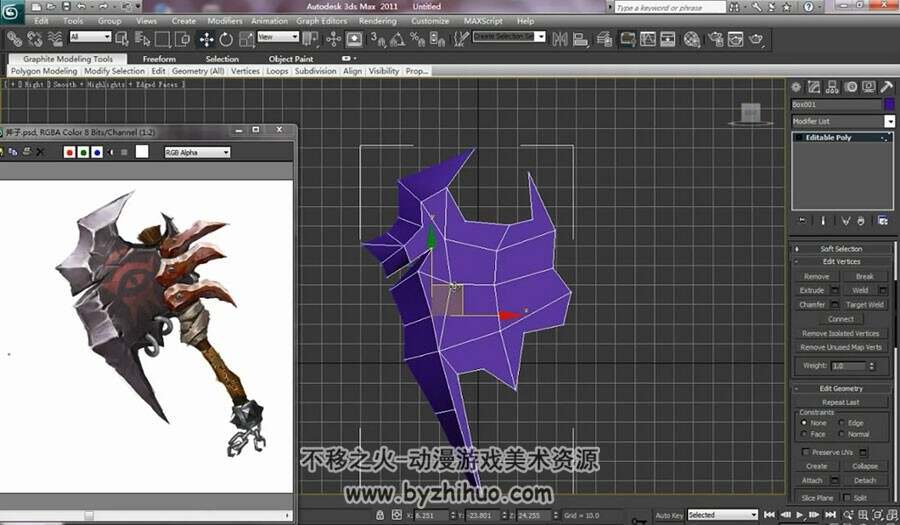900x525 pixels.
Task: Open the MAXScript menu
Action: click(x=483, y=21)
